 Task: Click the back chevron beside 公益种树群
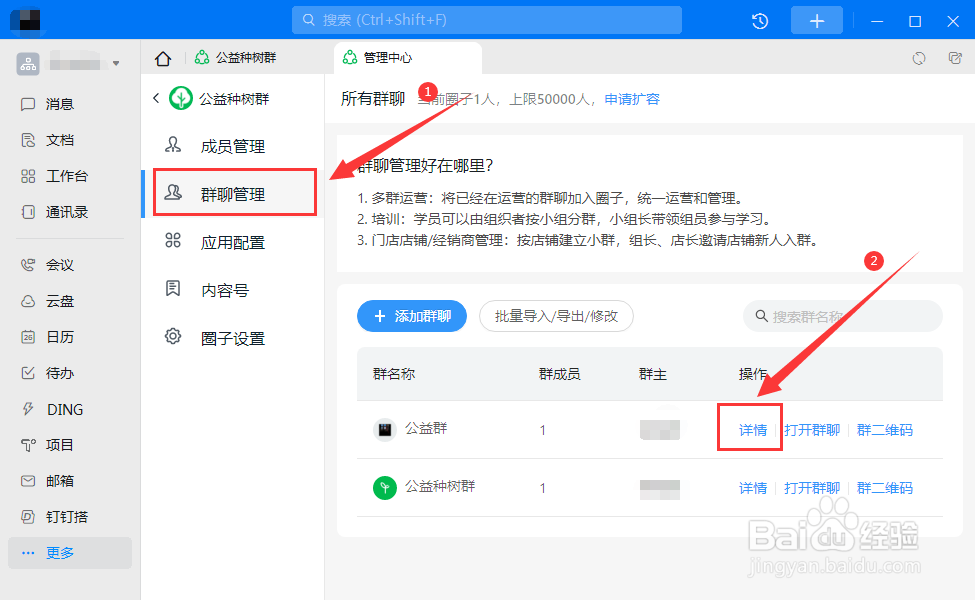(156, 98)
